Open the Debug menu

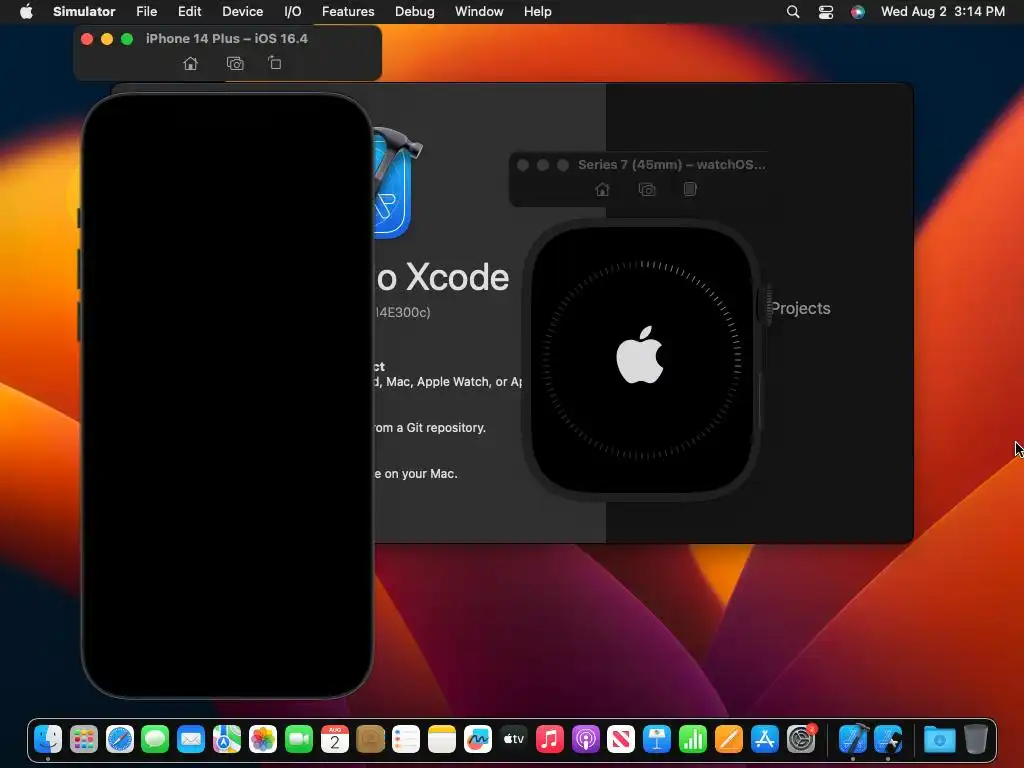[x=415, y=11]
